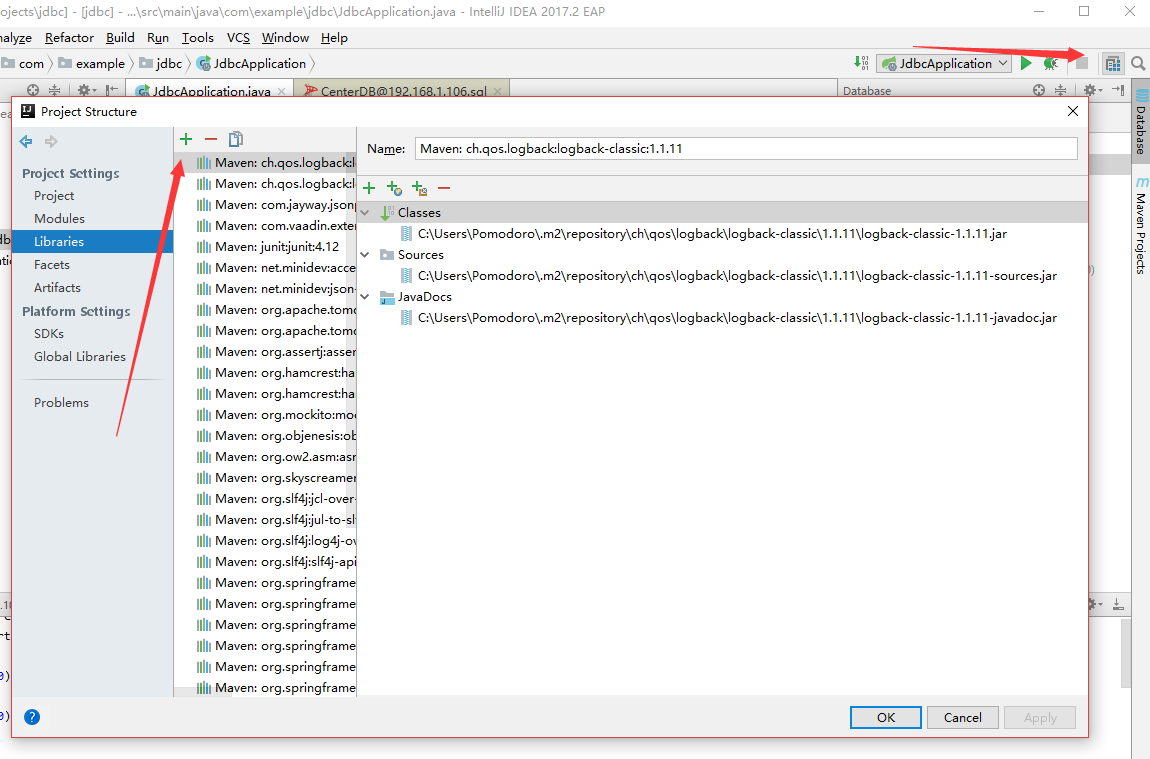Collapse the Classes node

click(x=365, y=213)
